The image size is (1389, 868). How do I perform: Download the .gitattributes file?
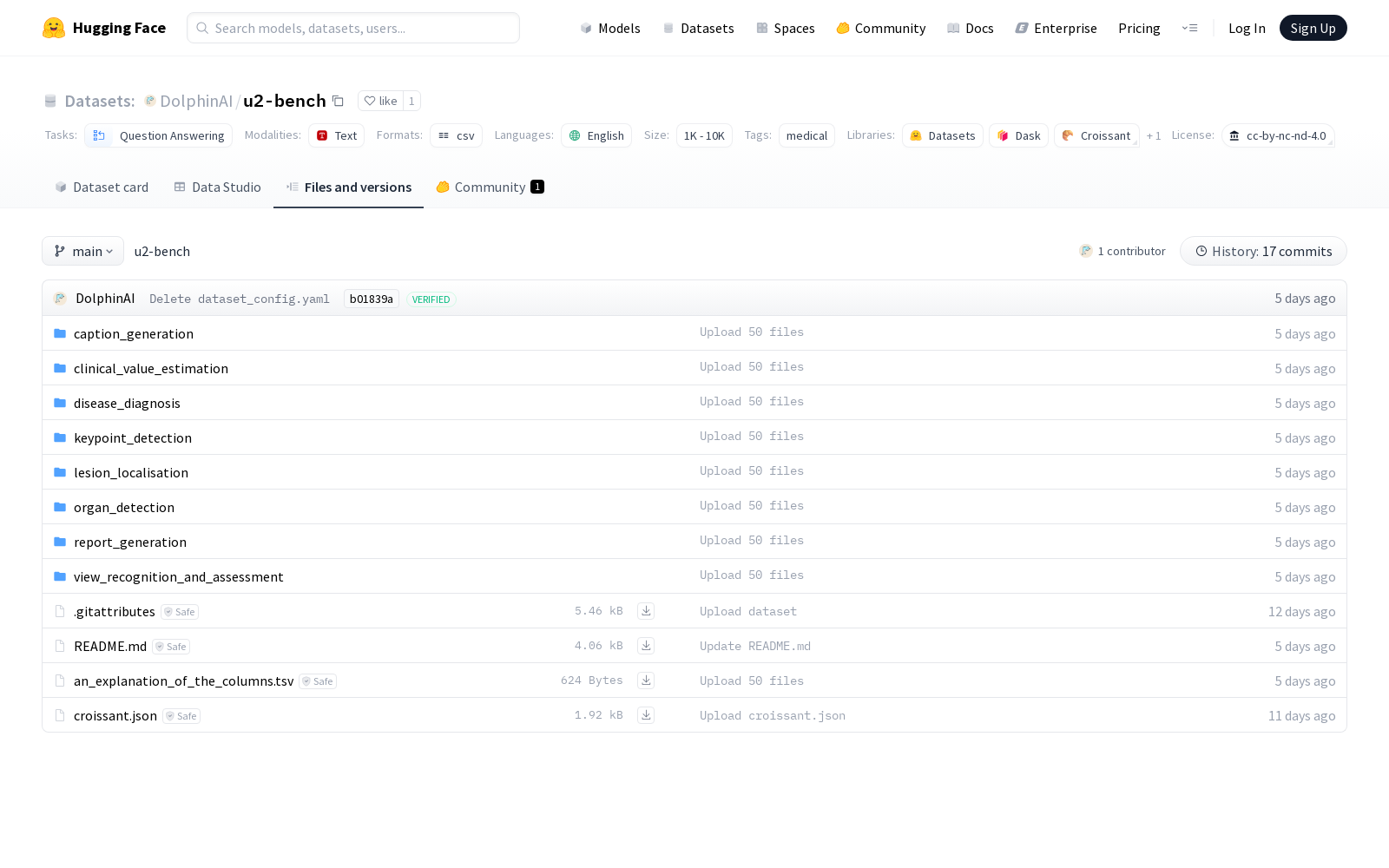tap(646, 611)
